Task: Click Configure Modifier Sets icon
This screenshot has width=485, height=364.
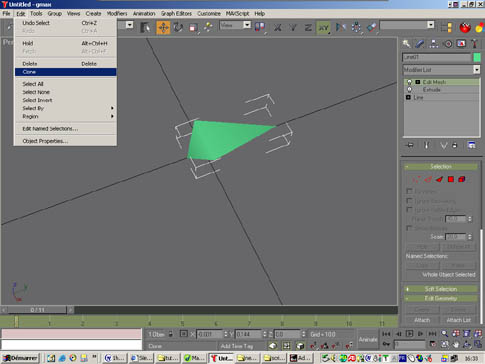Action: pyautogui.click(x=471, y=145)
